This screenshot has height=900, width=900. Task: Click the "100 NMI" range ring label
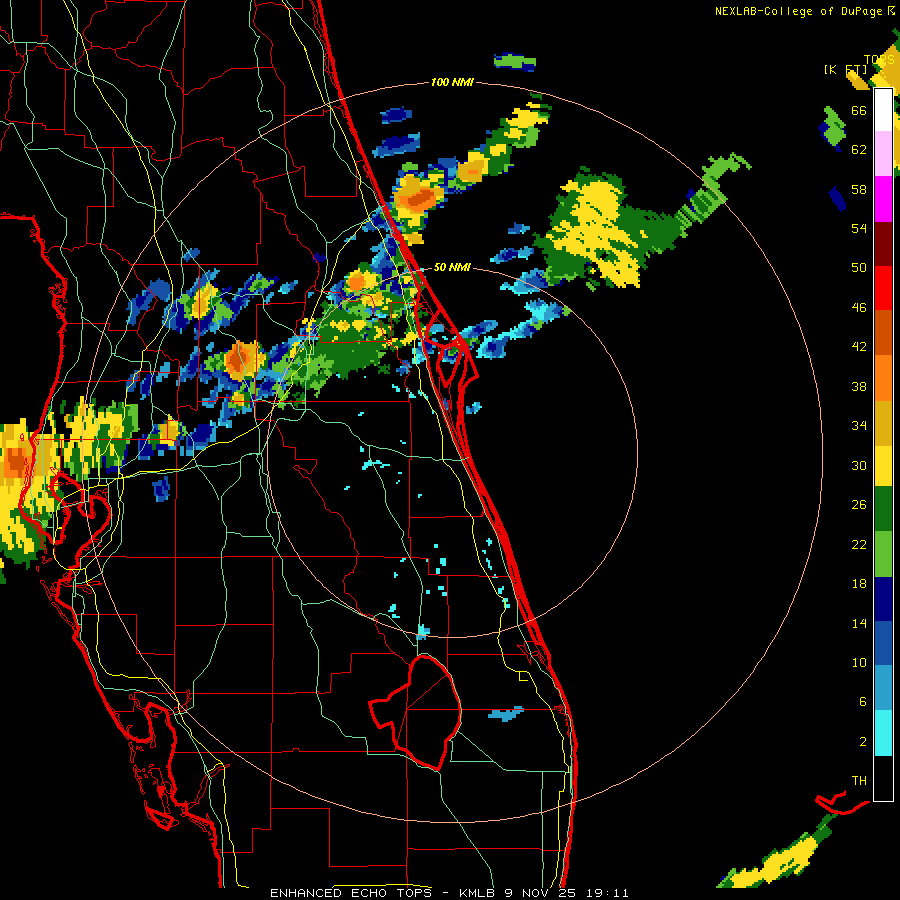452,82
